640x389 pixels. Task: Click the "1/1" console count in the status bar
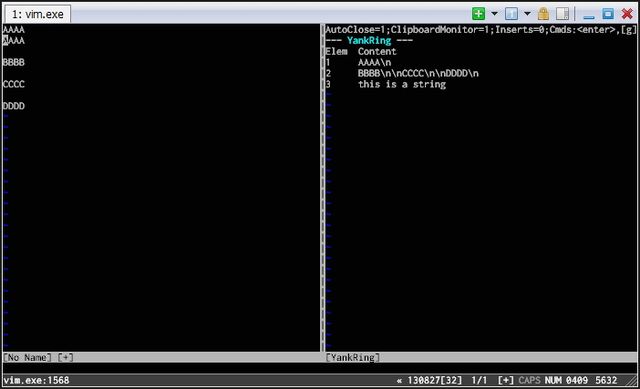(479, 380)
